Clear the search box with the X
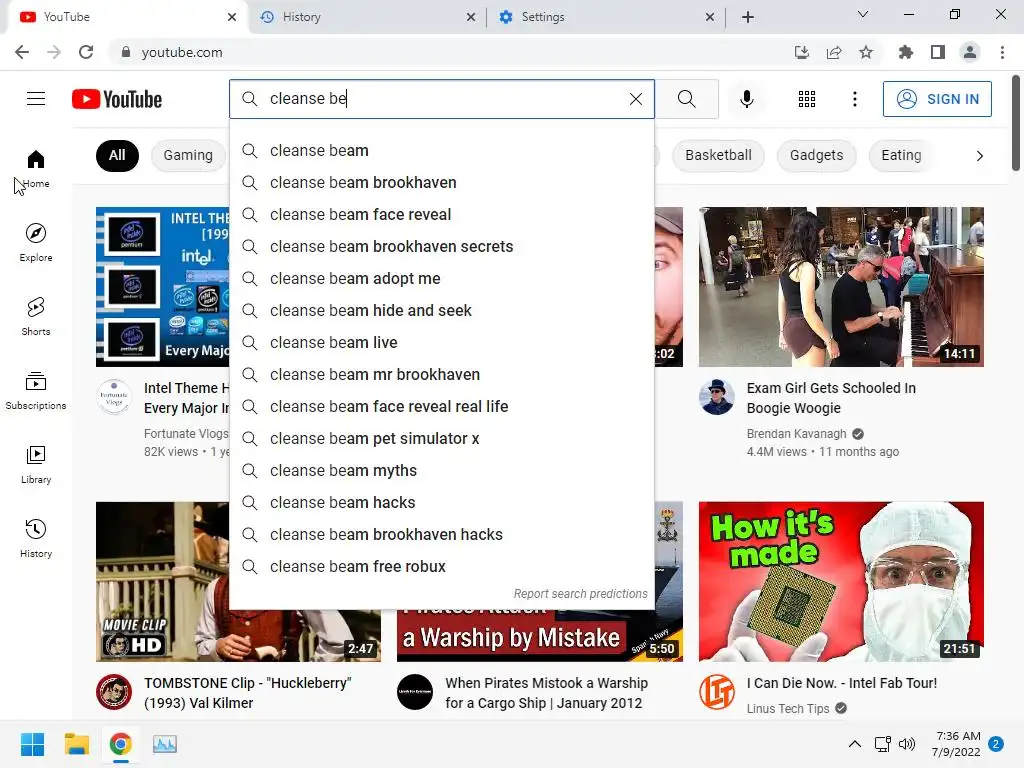Image resolution: width=1024 pixels, height=768 pixels. pos(635,99)
